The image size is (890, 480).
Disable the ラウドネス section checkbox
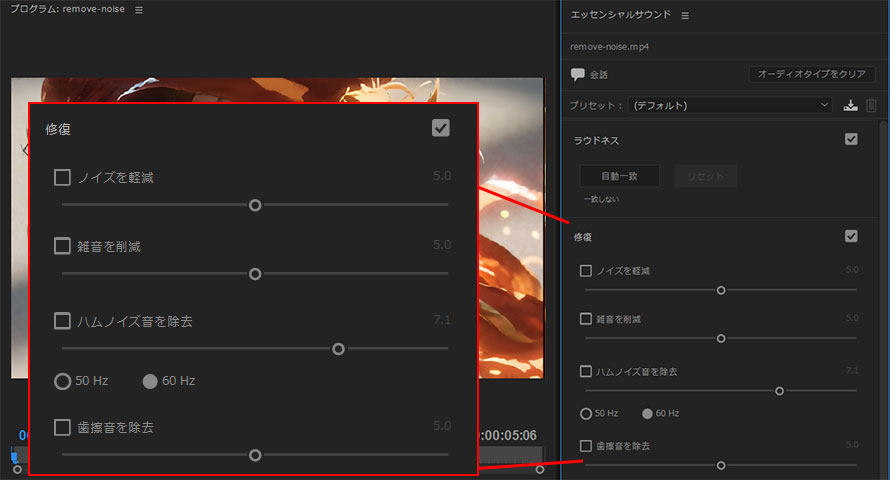[851, 140]
